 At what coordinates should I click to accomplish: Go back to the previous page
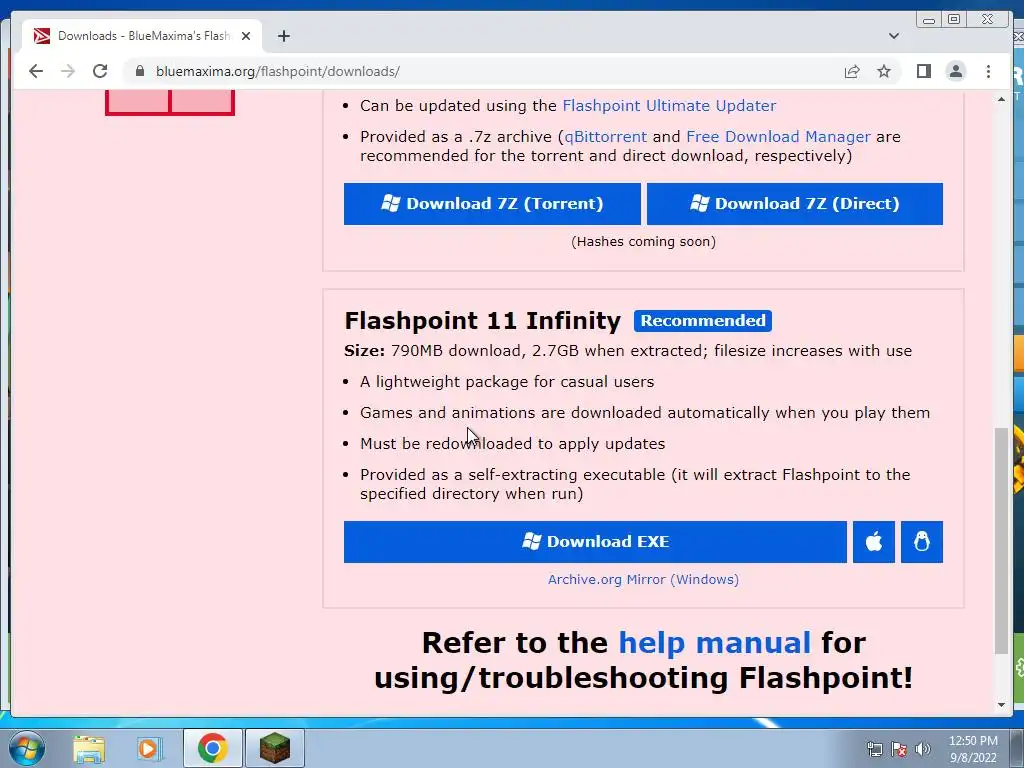click(36, 71)
